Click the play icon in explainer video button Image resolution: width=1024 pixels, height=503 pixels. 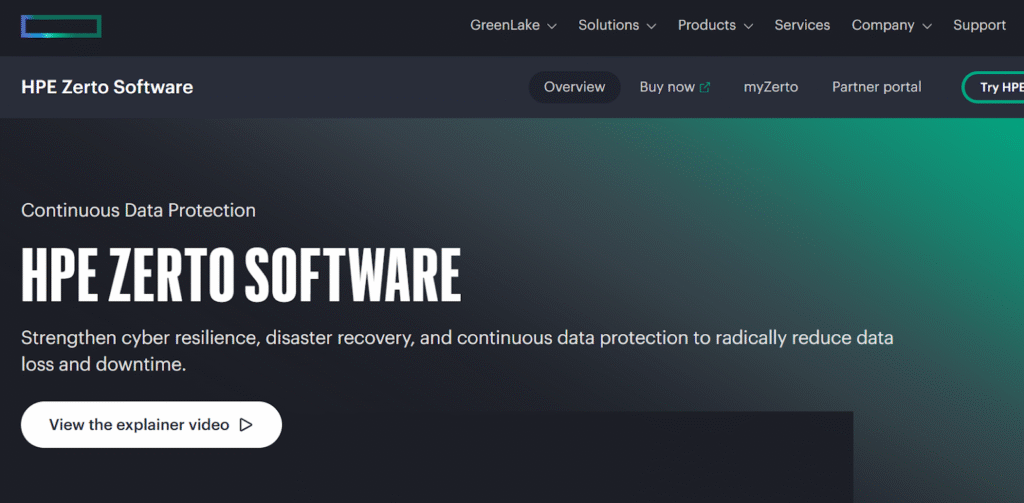point(246,425)
